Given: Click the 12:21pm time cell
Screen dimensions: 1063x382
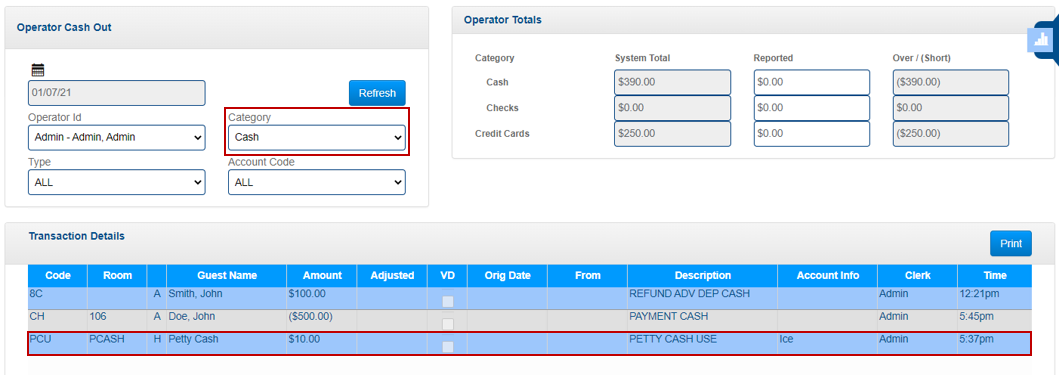Looking at the screenshot, I should coord(995,299).
